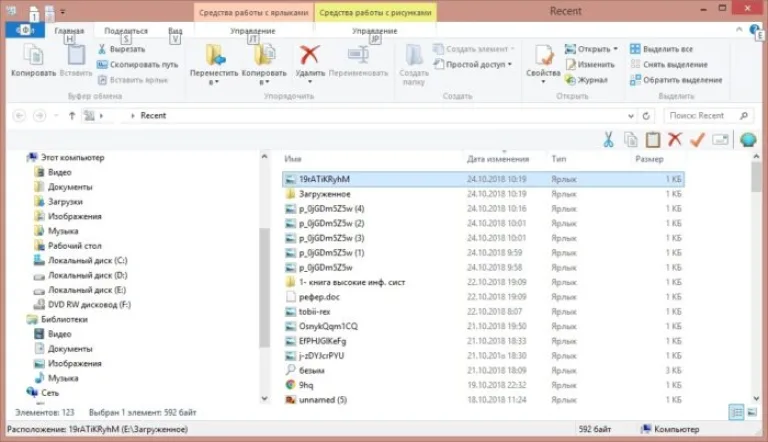This screenshot has height=442, width=768.
Task: Click Создать папку icon
Action: [x=414, y=55]
